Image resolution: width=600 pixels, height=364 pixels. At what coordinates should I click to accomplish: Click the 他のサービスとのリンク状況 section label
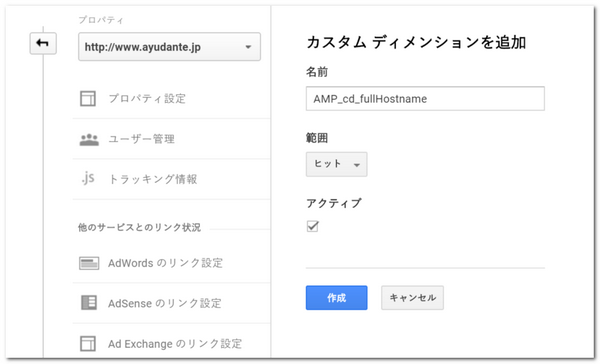click(x=139, y=227)
